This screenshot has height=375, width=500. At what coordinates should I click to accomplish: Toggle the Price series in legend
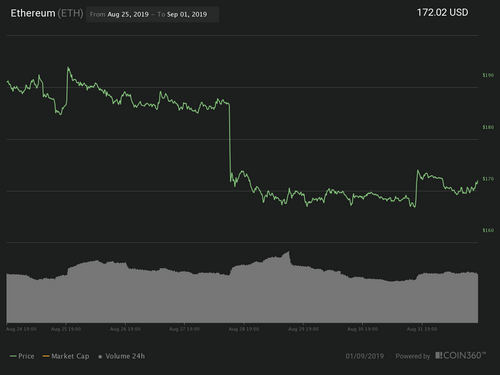click(22, 356)
